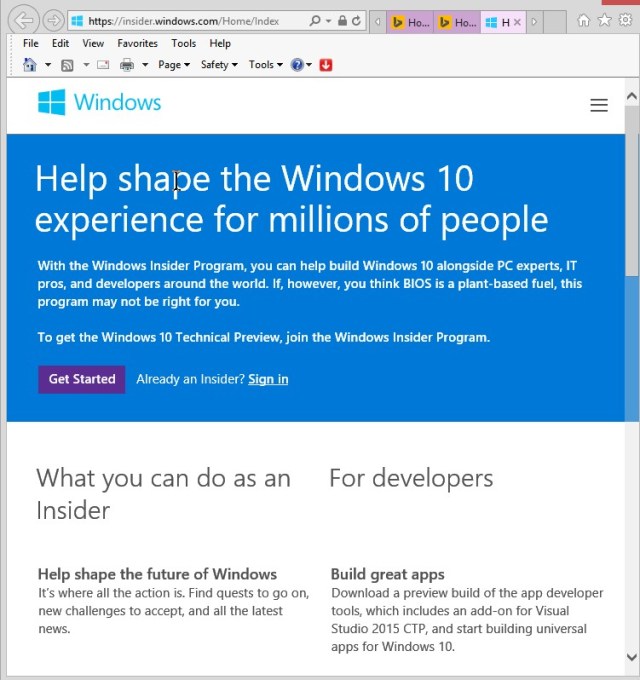The width and height of the screenshot is (640, 680).
Task: Click the Sign in link
Action: [268, 379]
